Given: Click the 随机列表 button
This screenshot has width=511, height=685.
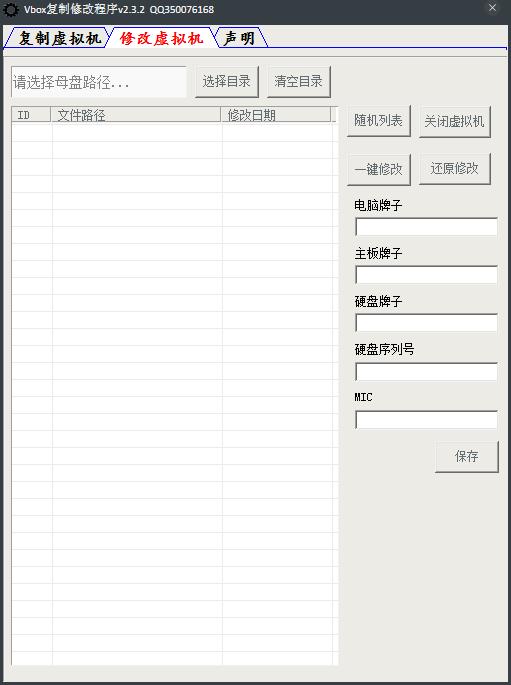Looking at the screenshot, I should coord(379,121).
